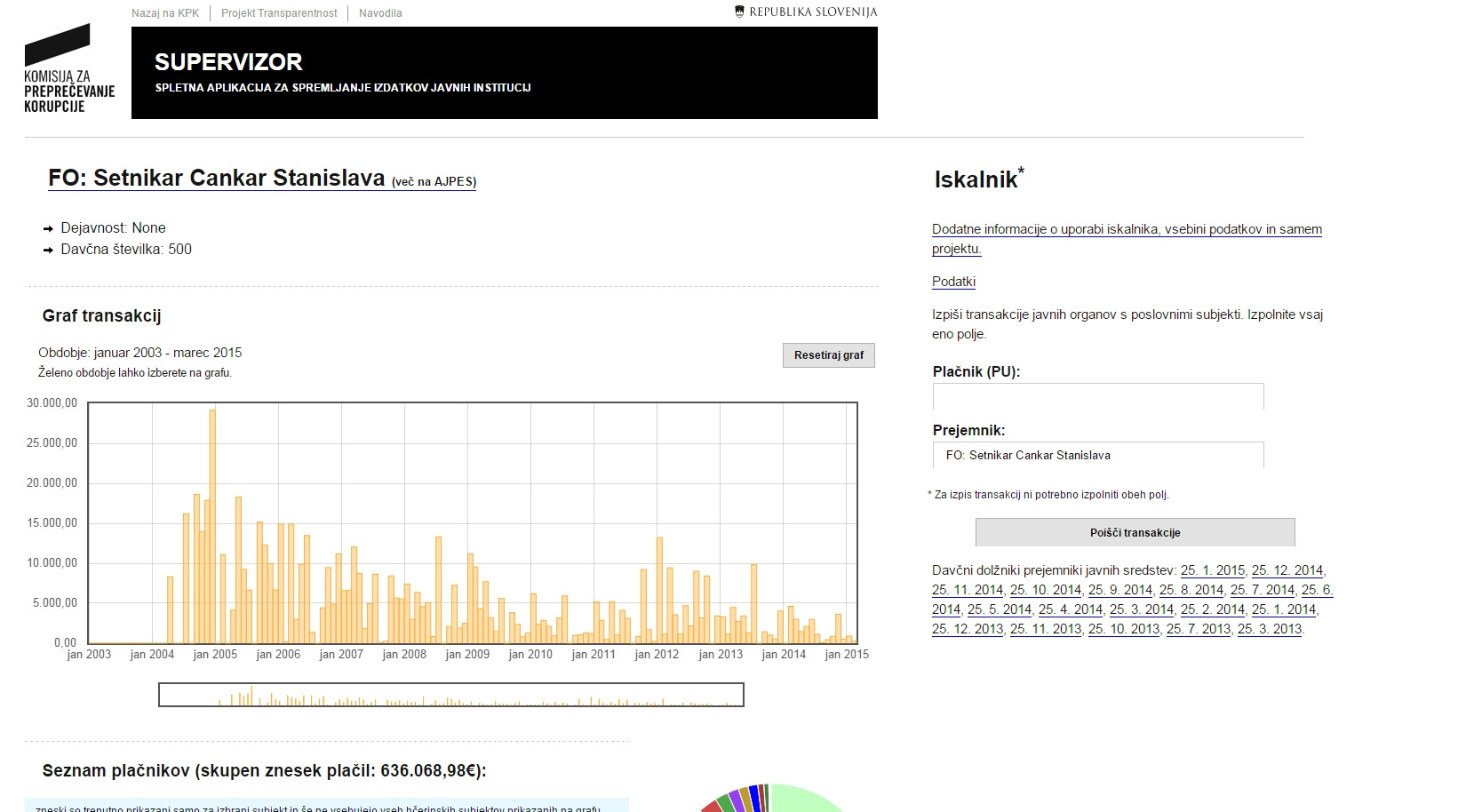The height and width of the screenshot is (812, 1466).
Task: Open the 25. 12. 2014 tax debtors link
Action: pos(1287,570)
